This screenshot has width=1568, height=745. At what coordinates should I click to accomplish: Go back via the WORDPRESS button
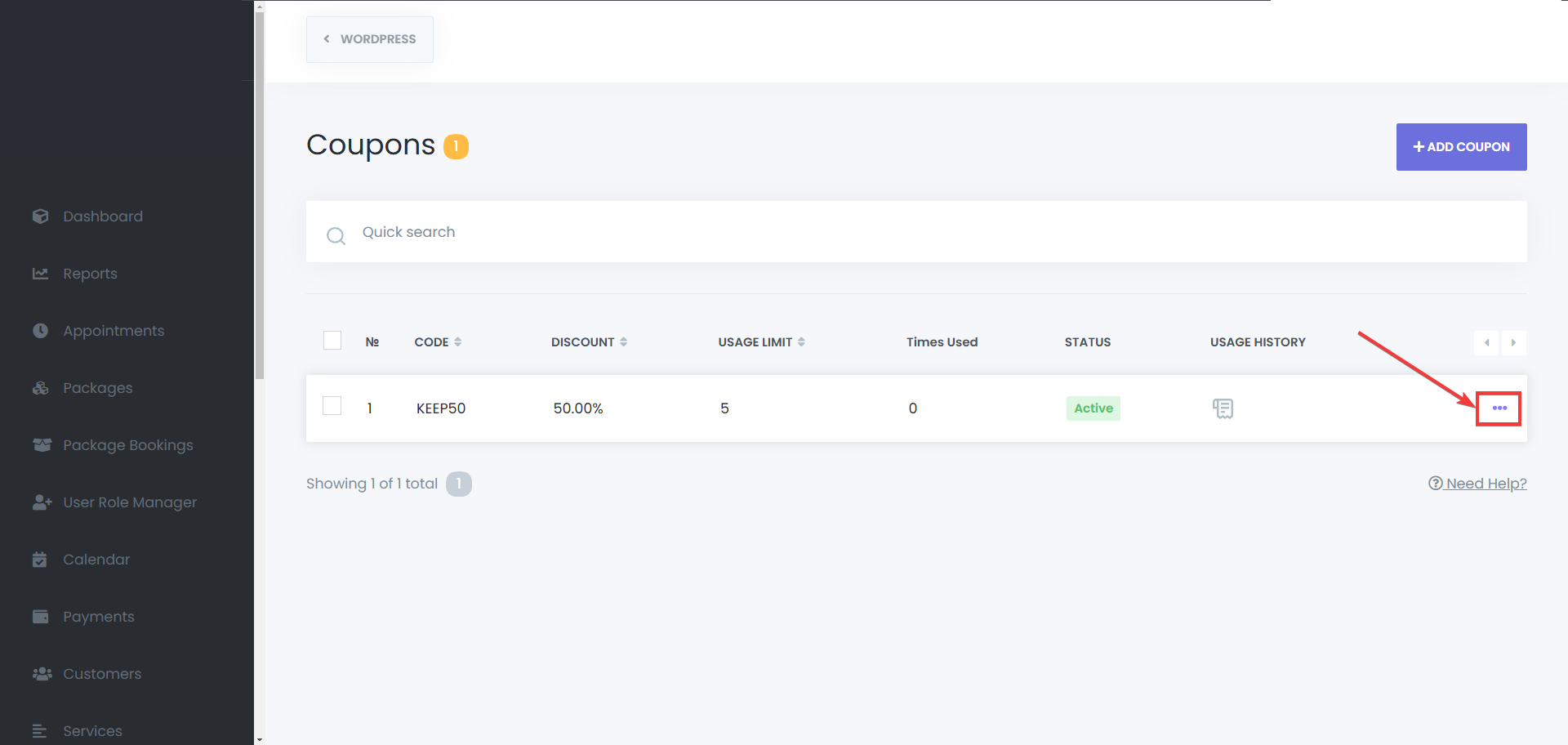pos(370,39)
